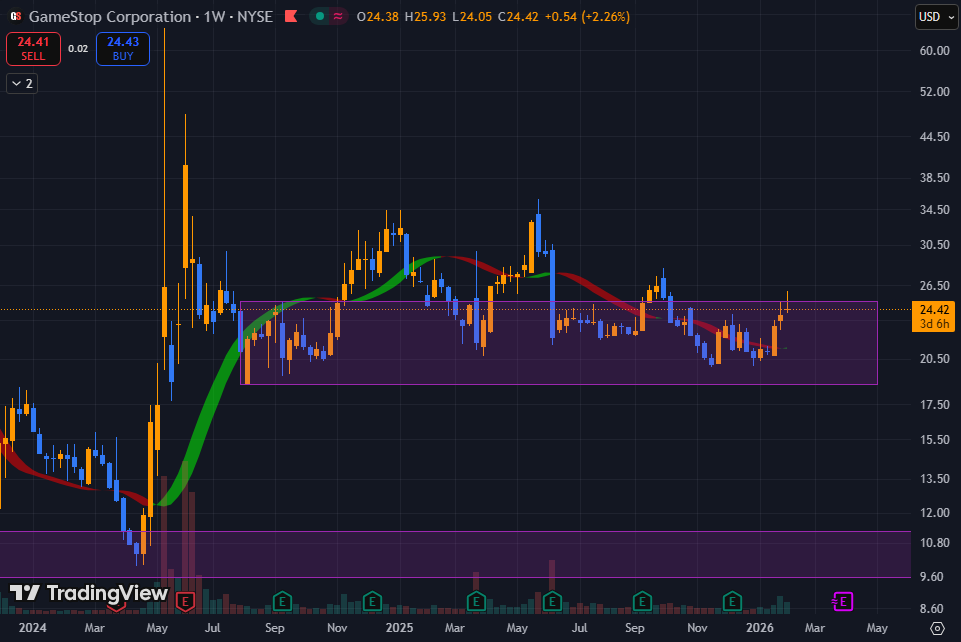Click the close value C24.42
The image size is (961, 642).
coord(518,17)
